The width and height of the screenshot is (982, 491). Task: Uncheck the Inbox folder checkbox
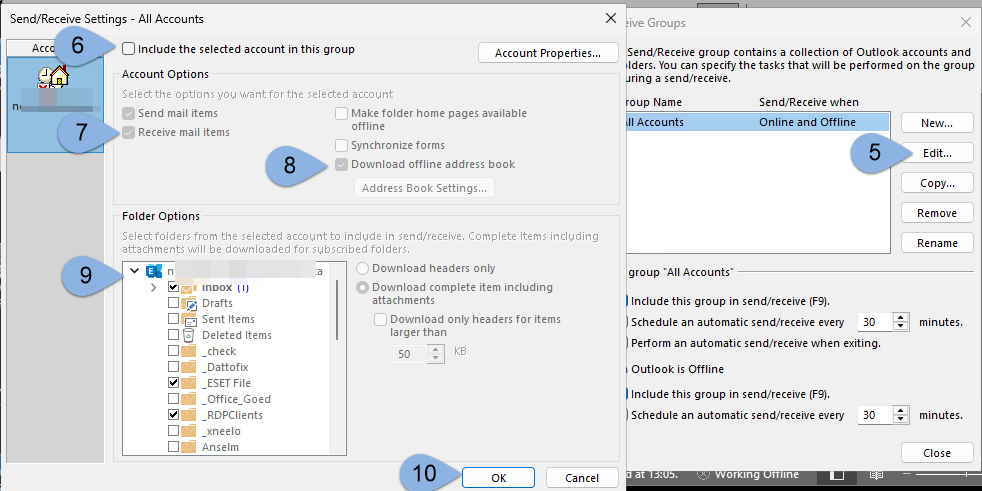point(173,287)
